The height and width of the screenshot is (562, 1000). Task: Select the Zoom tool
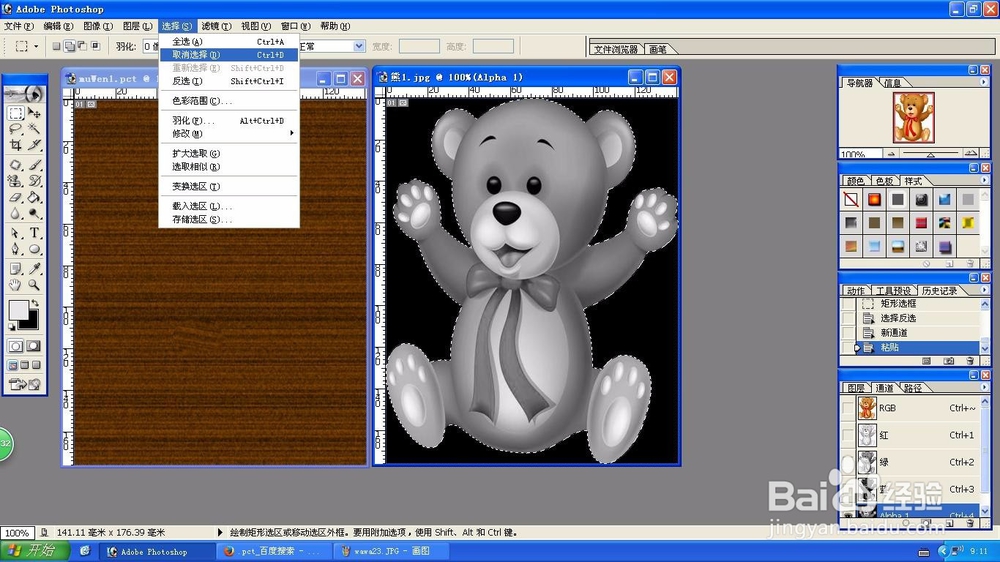pyautogui.click(x=34, y=285)
